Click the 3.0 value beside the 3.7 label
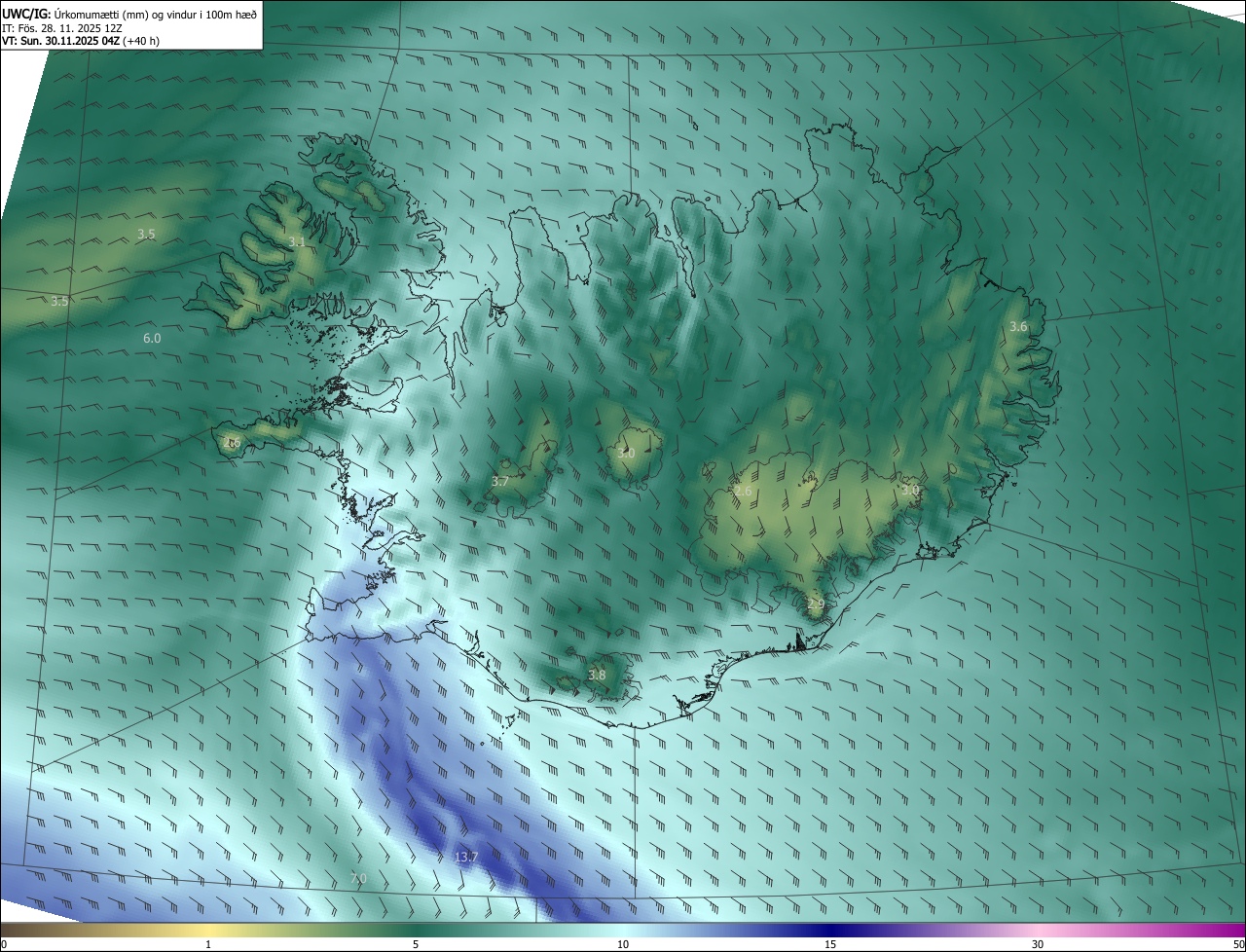This screenshot has height=952, width=1246. pos(626,453)
